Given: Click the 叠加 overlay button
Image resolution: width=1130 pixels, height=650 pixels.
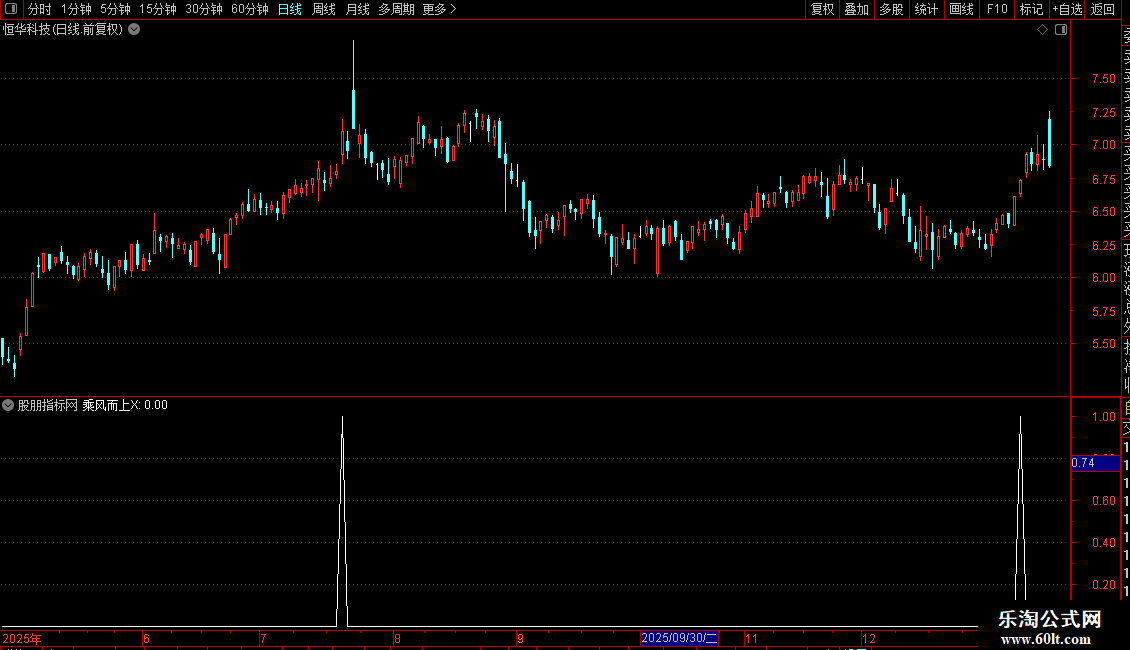Looking at the screenshot, I should (856, 9).
